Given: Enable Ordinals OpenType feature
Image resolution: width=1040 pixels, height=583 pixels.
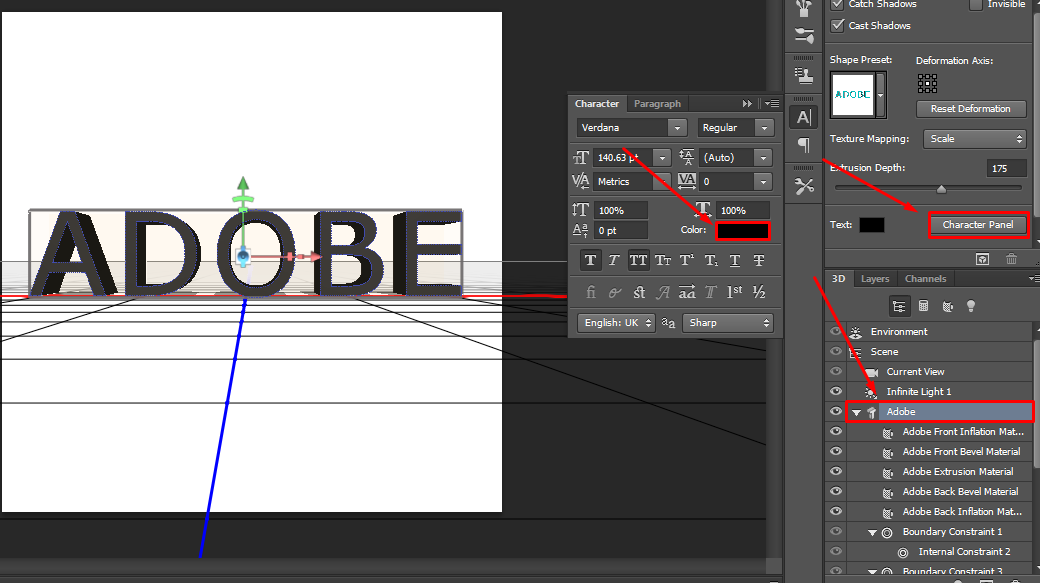Looking at the screenshot, I should (x=735, y=292).
